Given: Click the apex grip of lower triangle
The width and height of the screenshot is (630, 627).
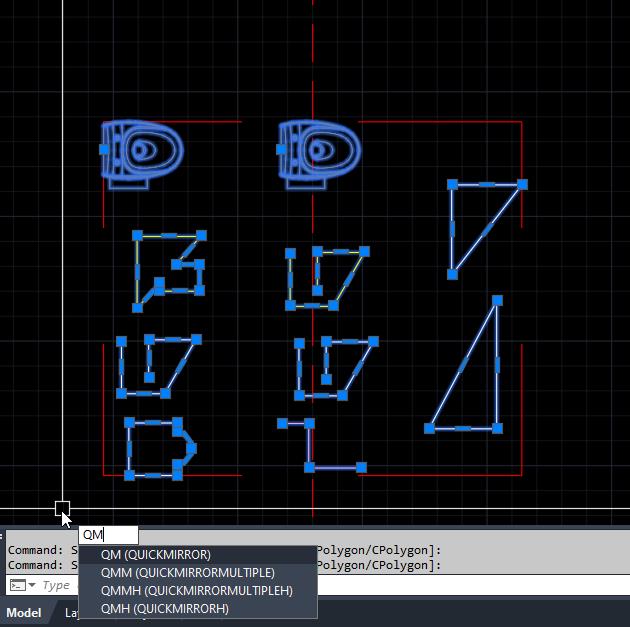Looking at the screenshot, I should pyautogui.click(x=497, y=300).
